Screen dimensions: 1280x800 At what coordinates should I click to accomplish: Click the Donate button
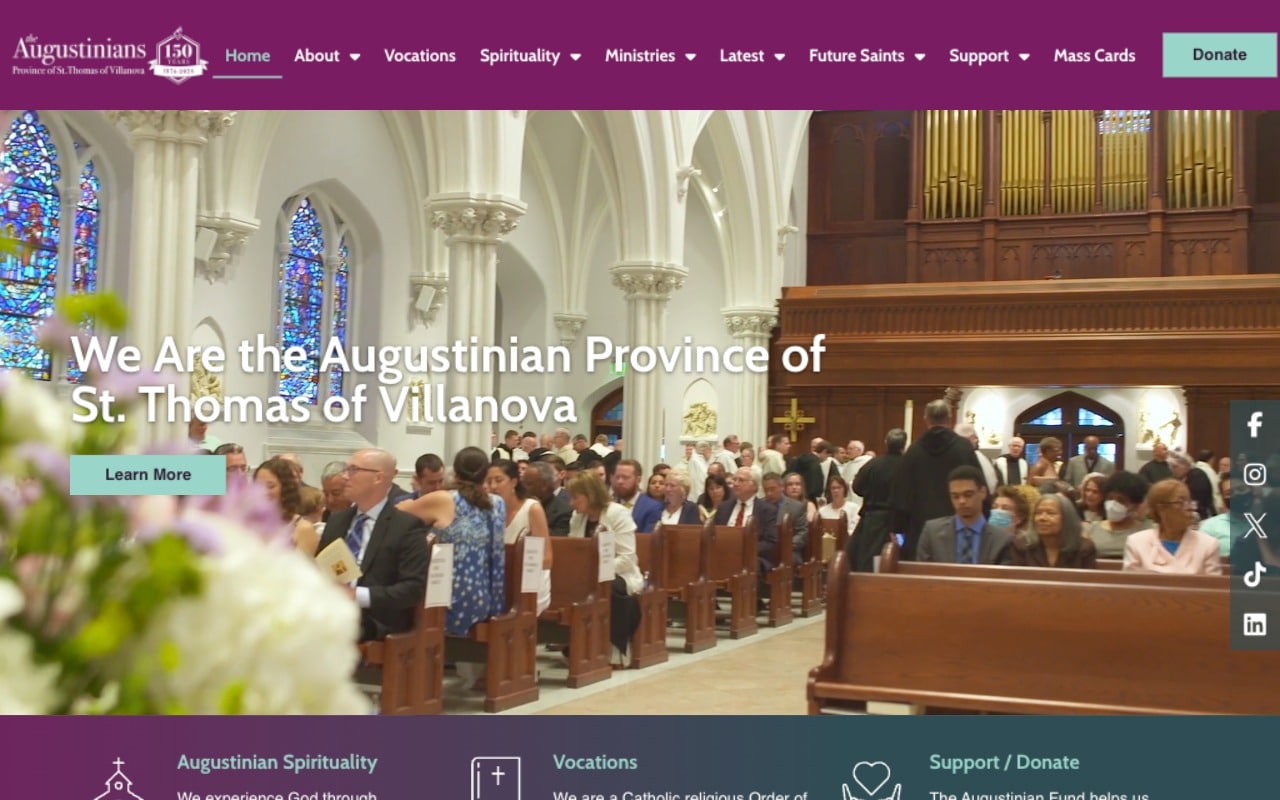coord(1220,55)
